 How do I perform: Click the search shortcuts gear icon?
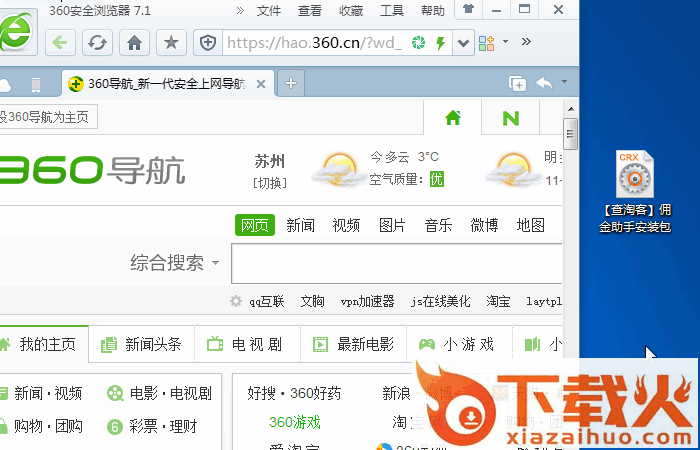click(236, 301)
